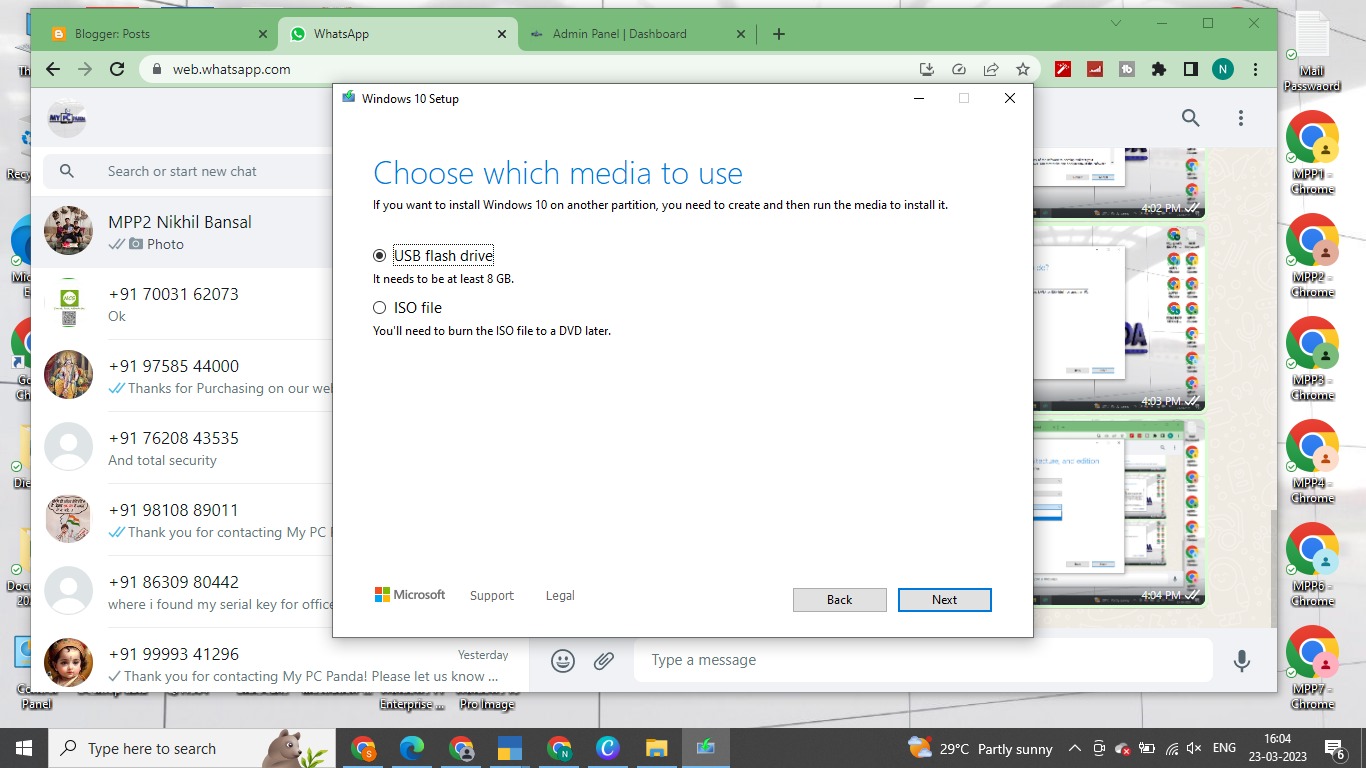
Task: Click the taskbar 'Type here to search' box
Action: [x=192, y=748]
